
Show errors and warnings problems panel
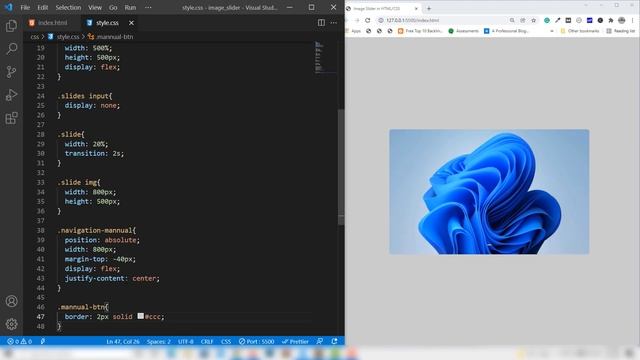tap(19, 341)
